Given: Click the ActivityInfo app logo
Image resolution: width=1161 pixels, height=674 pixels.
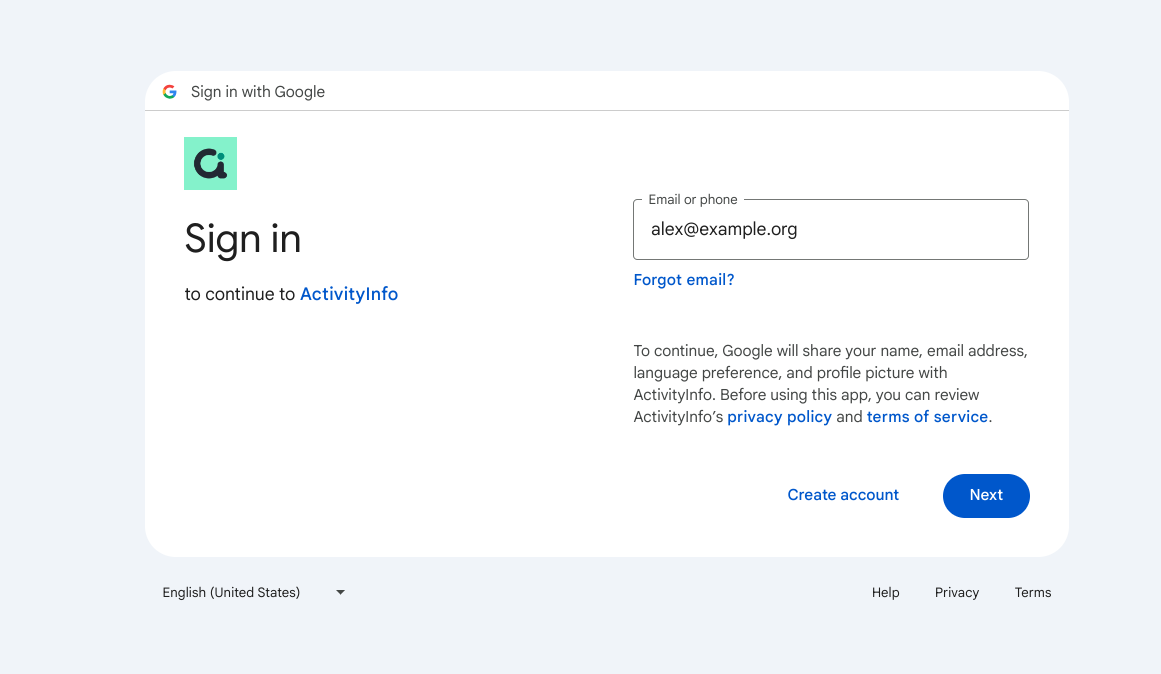Looking at the screenshot, I should click(x=210, y=164).
